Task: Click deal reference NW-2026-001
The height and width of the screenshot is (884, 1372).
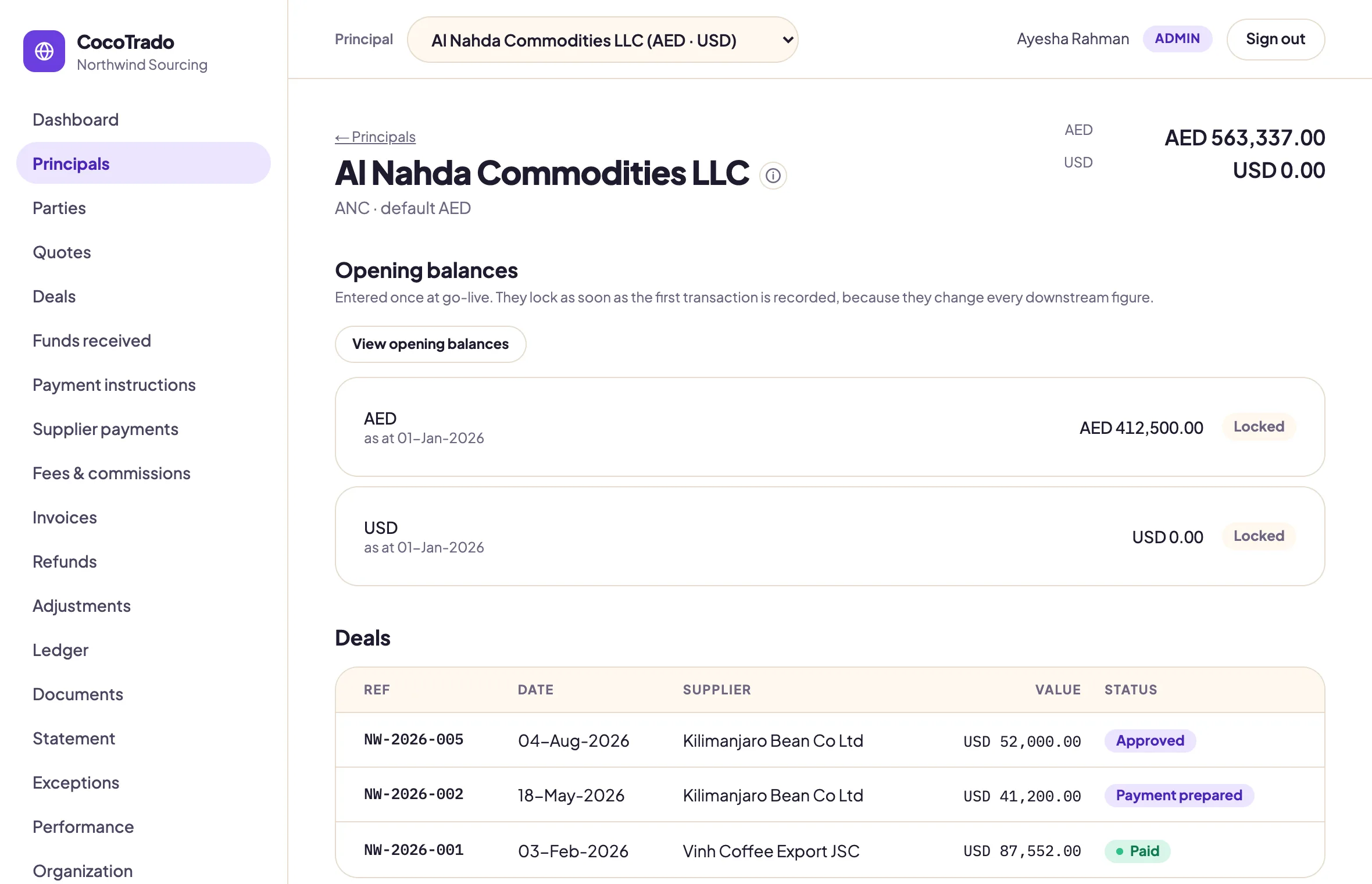Action: [413, 850]
